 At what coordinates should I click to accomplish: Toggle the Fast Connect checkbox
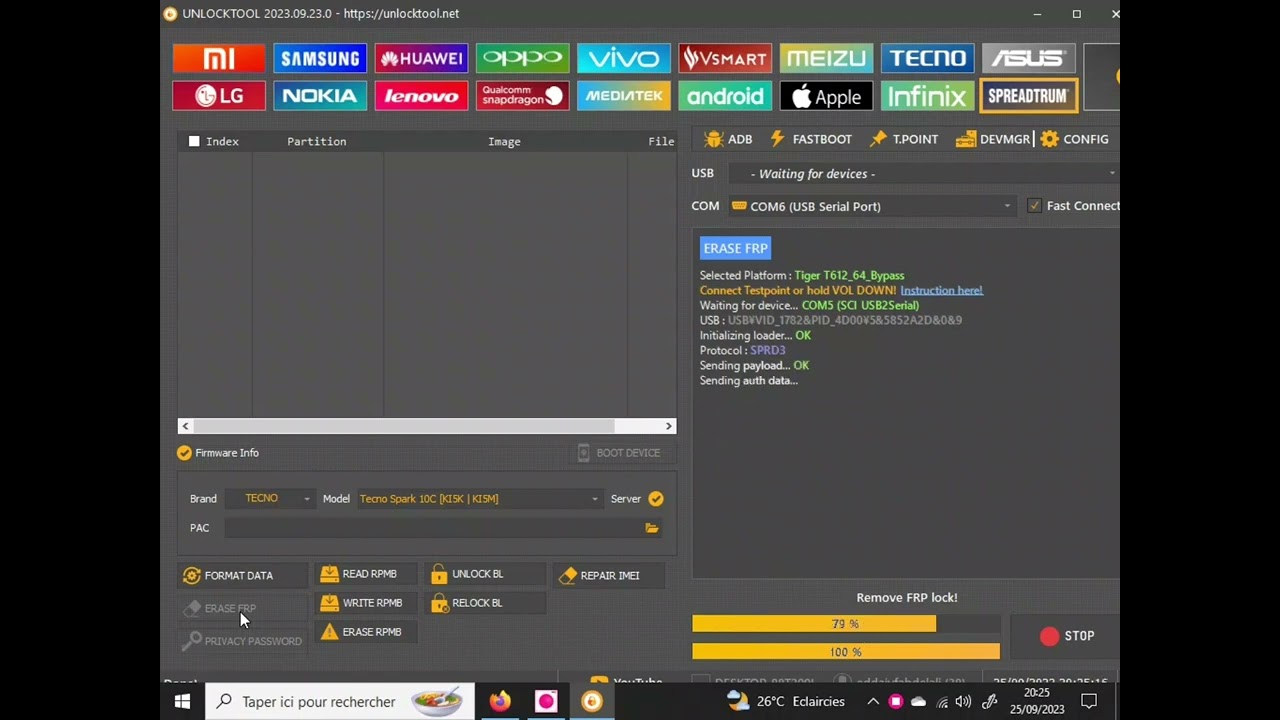[1034, 206]
